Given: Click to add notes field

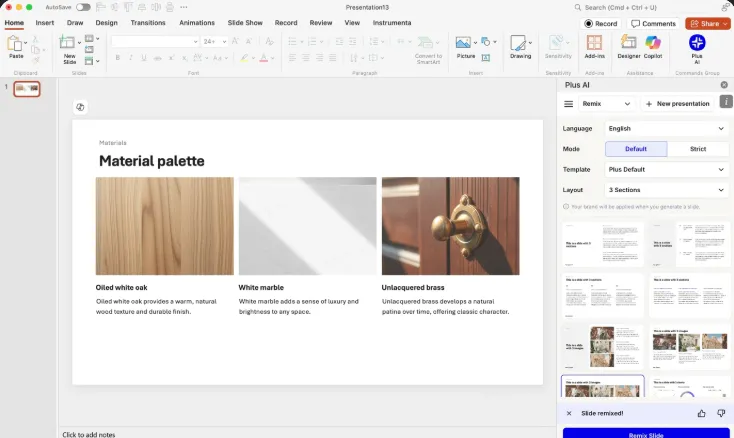Looking at the screenshot, I should tap(89, 434).
